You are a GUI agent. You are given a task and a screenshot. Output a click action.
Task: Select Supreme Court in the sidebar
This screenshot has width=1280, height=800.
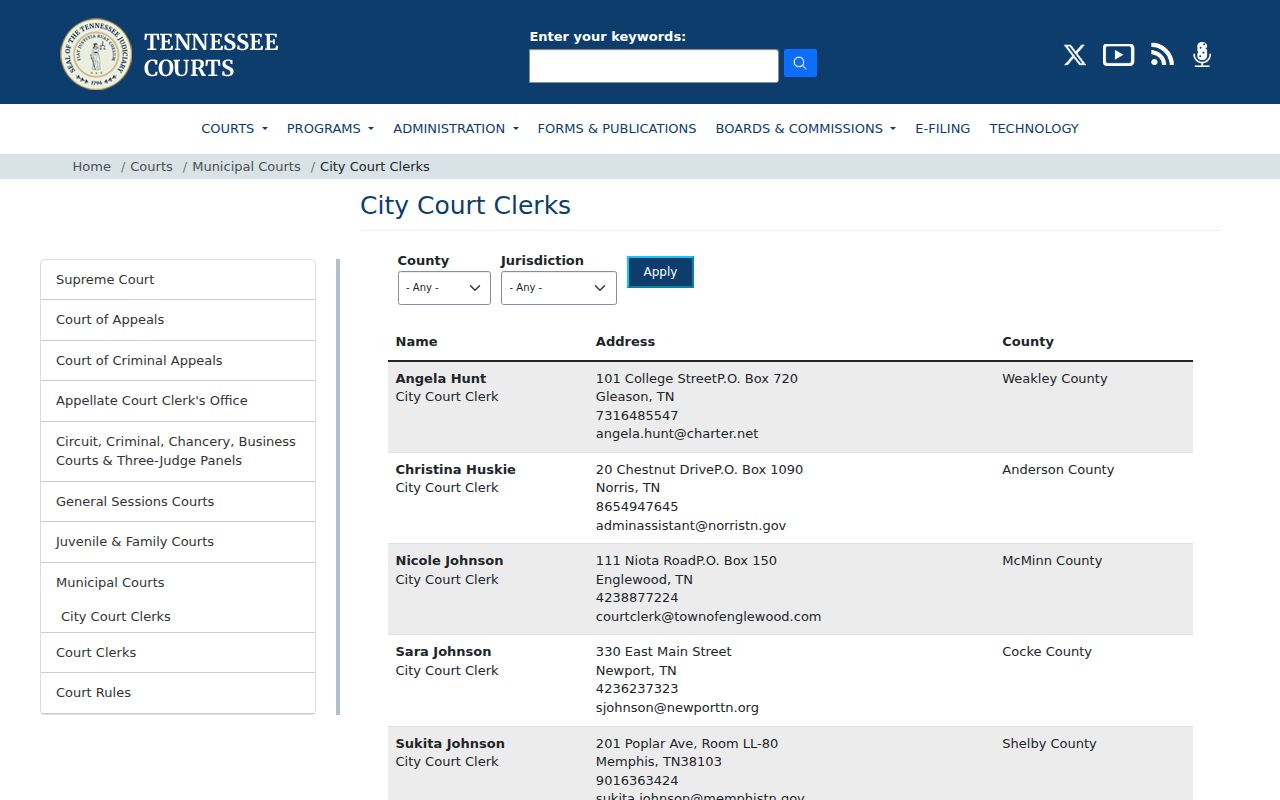(x=178, y=280)
